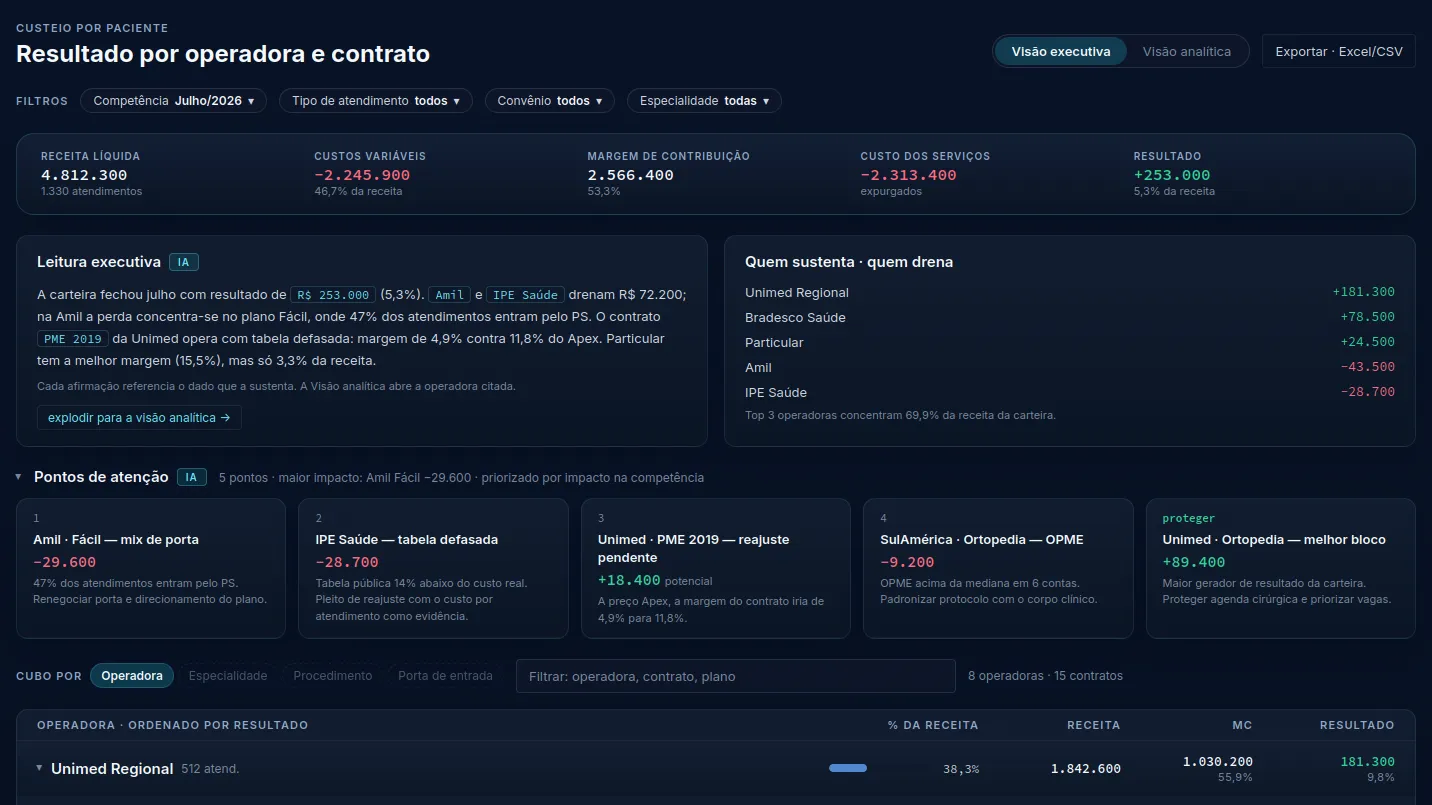Screen dimensions: 1432x805
Task: Click Particular in Quem sustenta list
Action: point(774,342)
